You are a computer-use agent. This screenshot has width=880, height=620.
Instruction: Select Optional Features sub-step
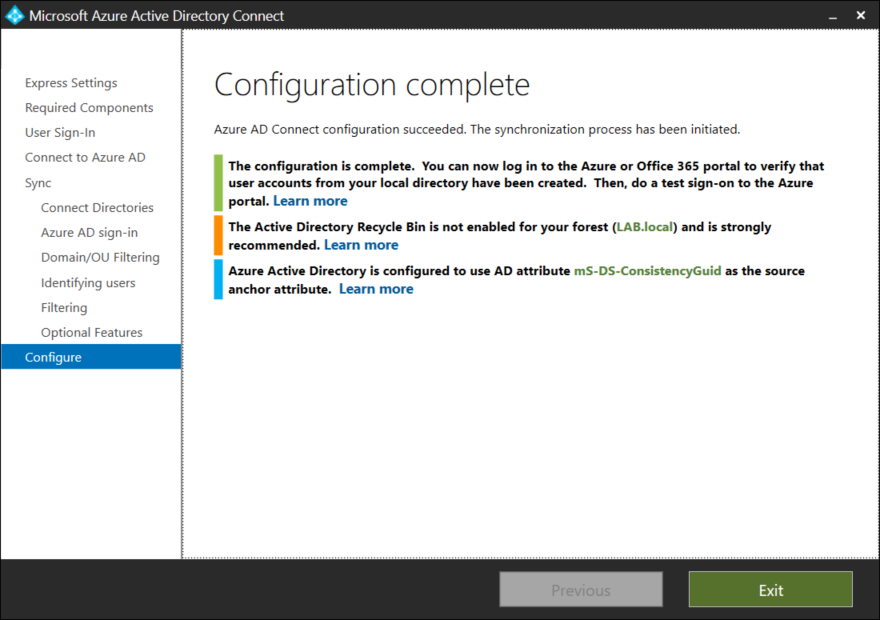(x=92, y=333)
